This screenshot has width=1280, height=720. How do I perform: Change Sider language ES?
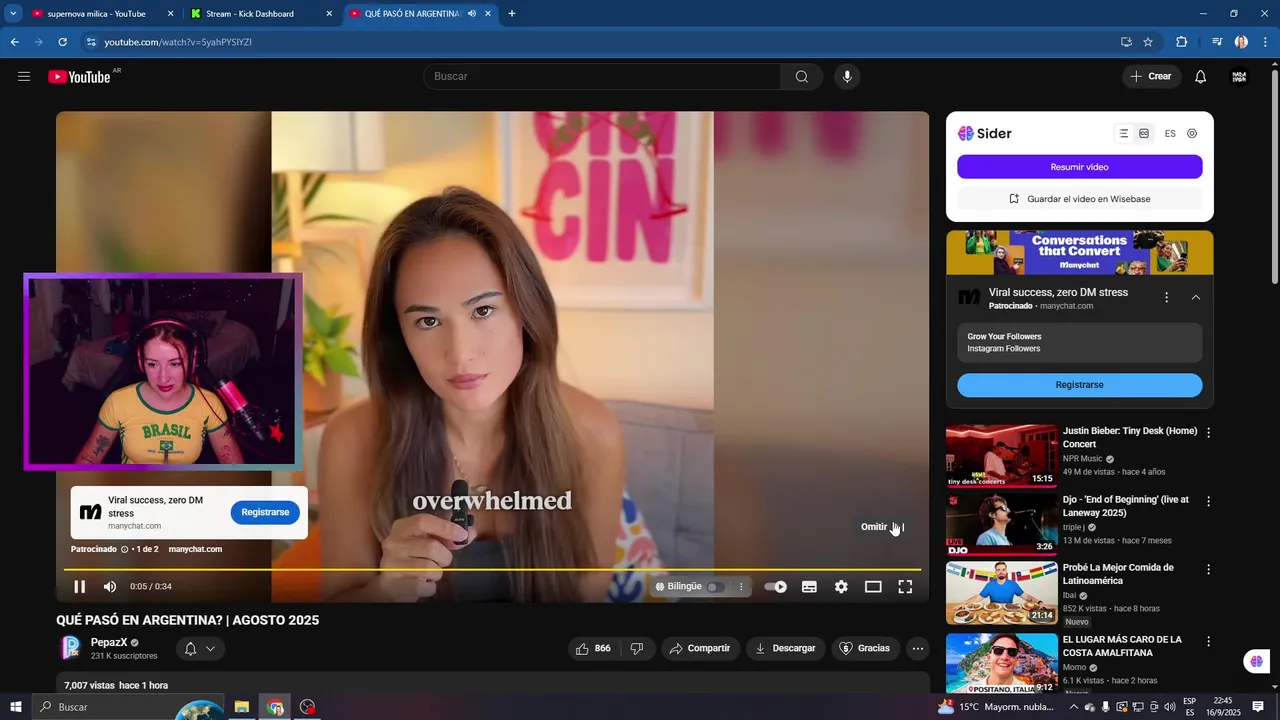[x=1170, y=133]
